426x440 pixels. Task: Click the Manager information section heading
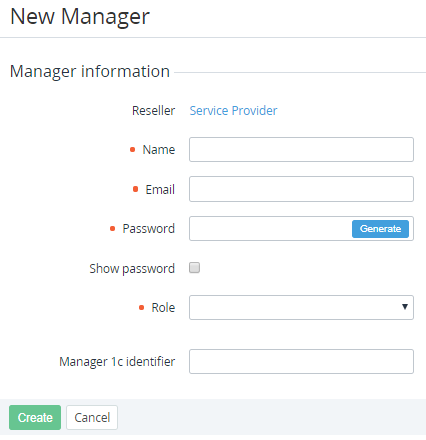[x=90, y=72]
